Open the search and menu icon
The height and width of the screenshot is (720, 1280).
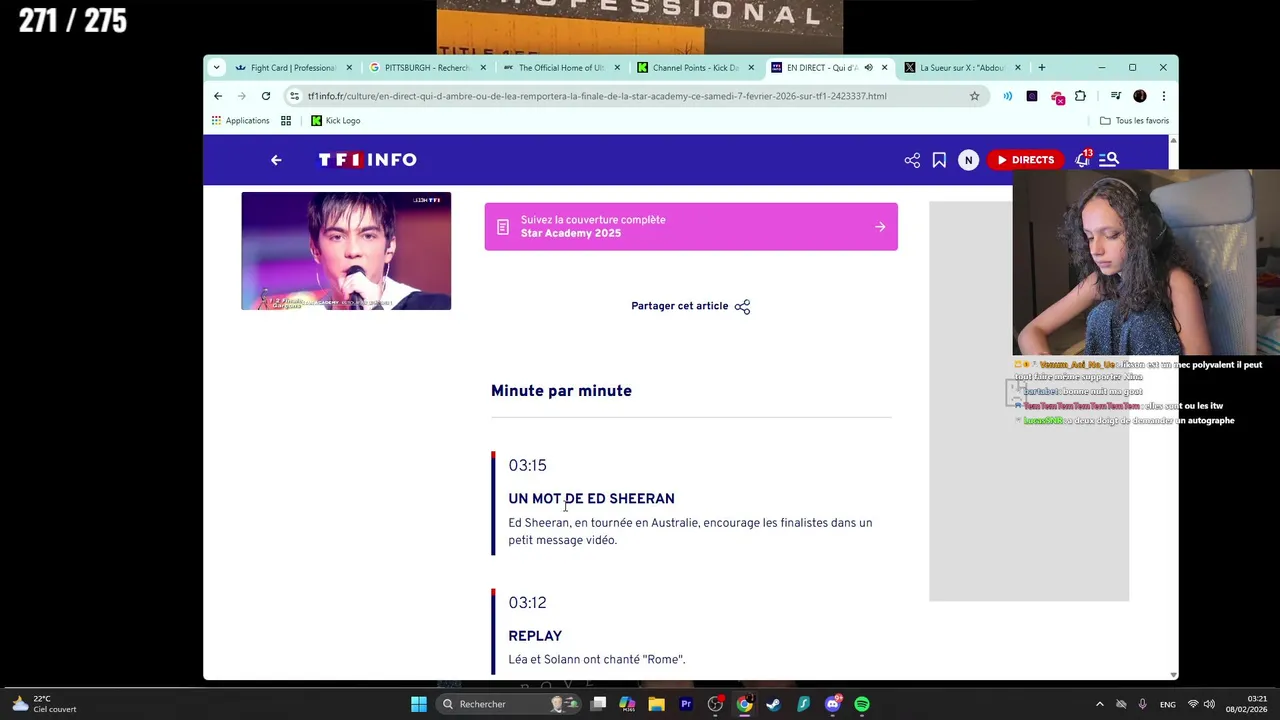(x=1109, y=160)
